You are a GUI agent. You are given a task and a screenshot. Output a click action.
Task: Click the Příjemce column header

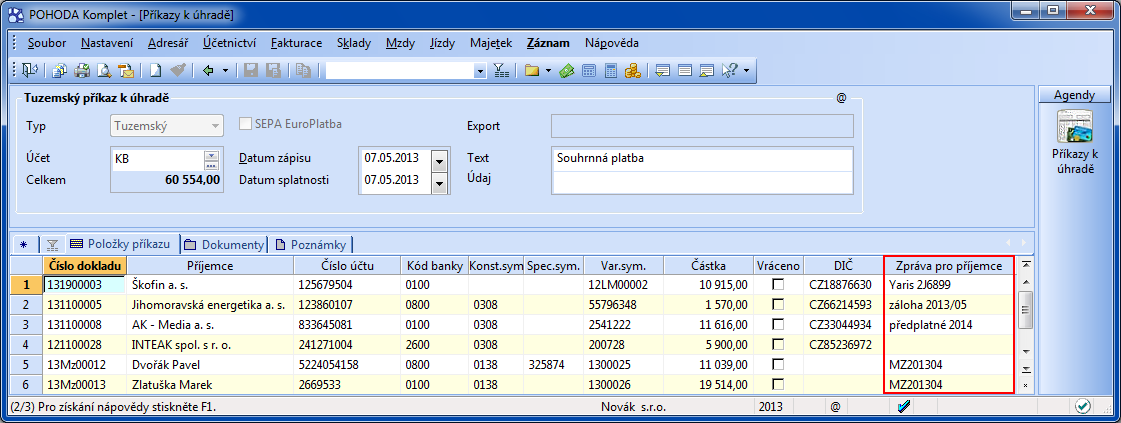pyautogui.click(x=210, y=266)
